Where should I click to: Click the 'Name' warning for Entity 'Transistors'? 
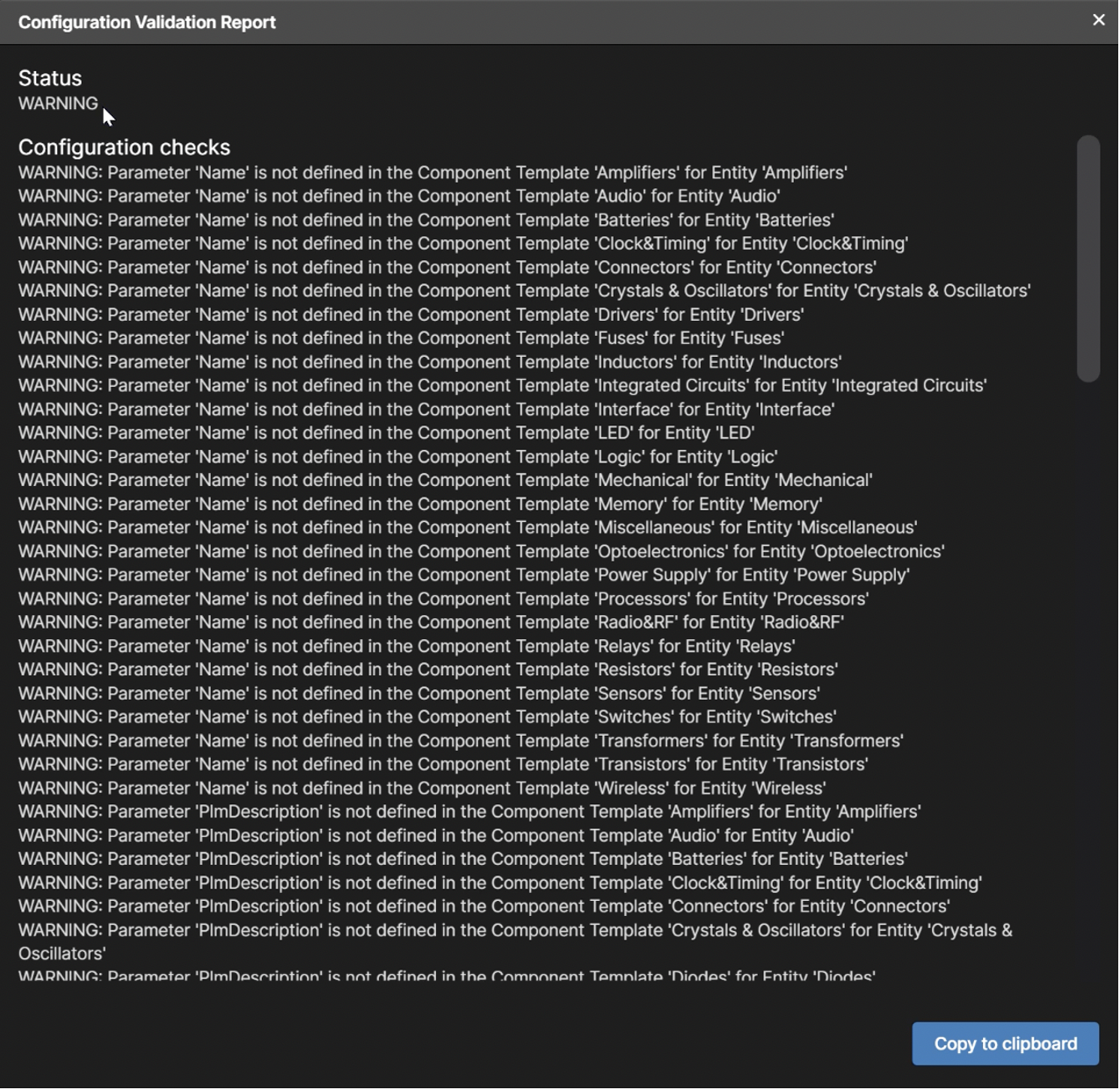pyautogui.click(x=444, y=765)
